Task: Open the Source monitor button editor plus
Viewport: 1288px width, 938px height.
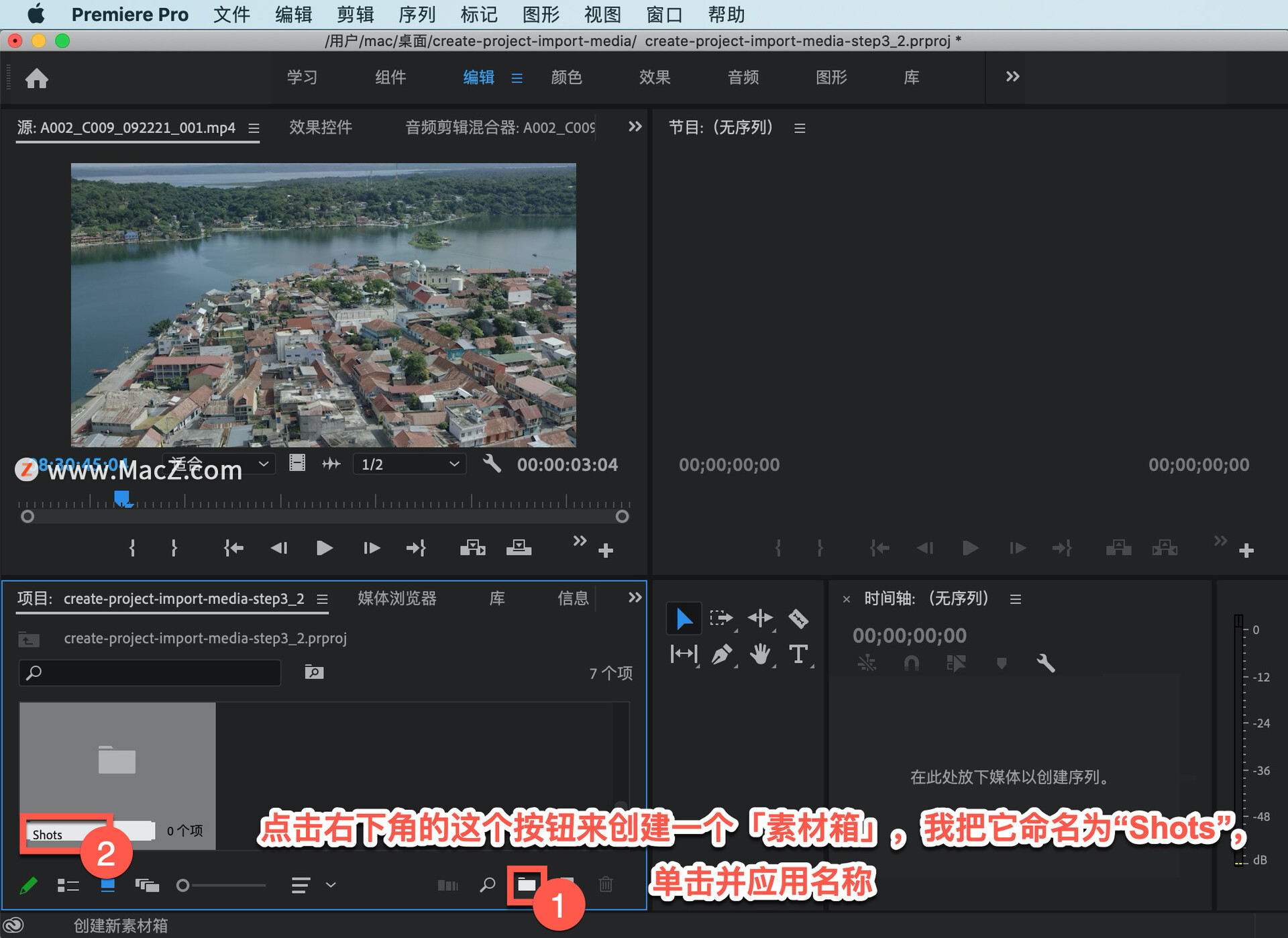Action: [x=606, y=551]
